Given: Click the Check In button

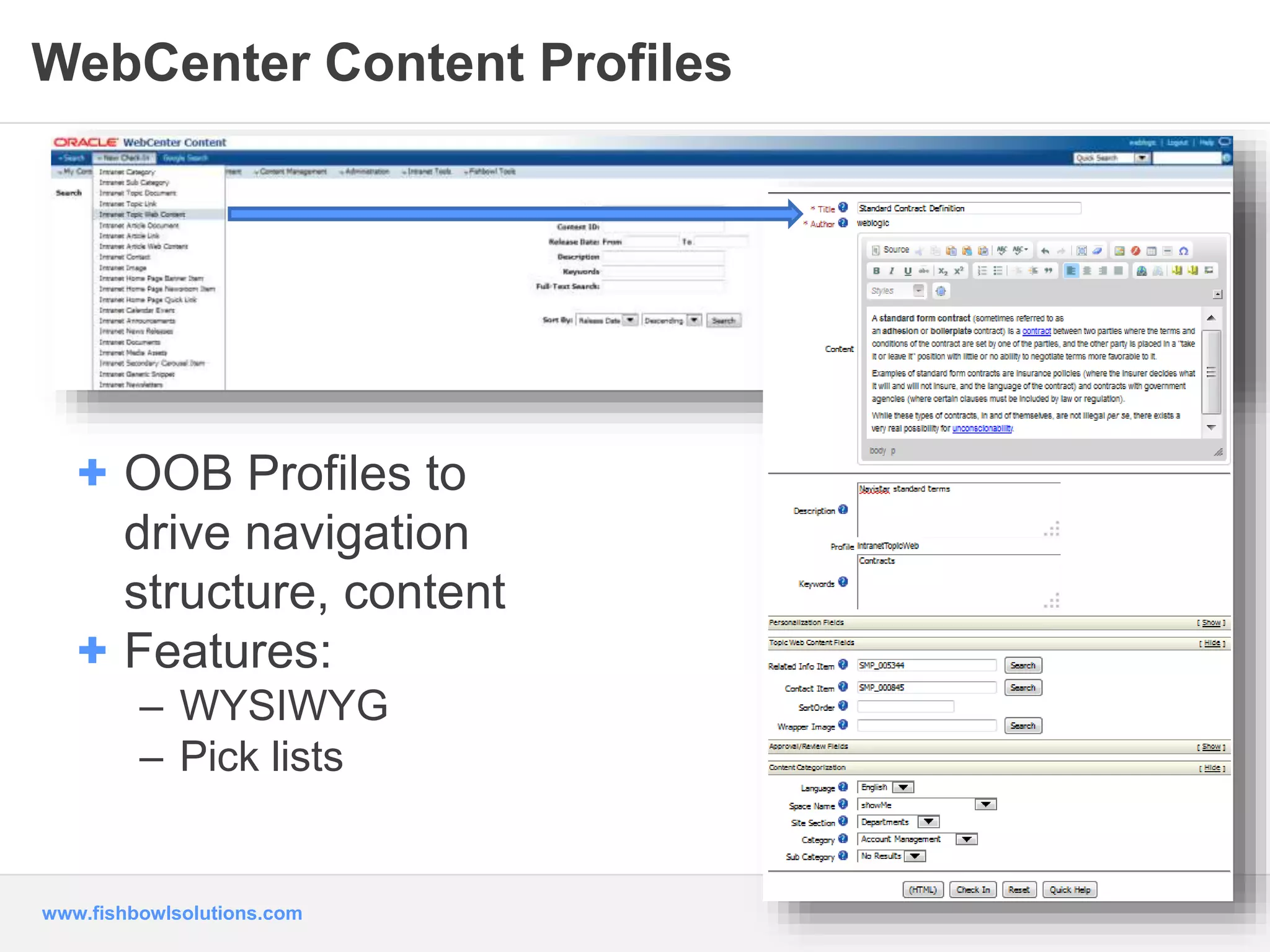Looking at the screenshot, I should coord(973,889).
